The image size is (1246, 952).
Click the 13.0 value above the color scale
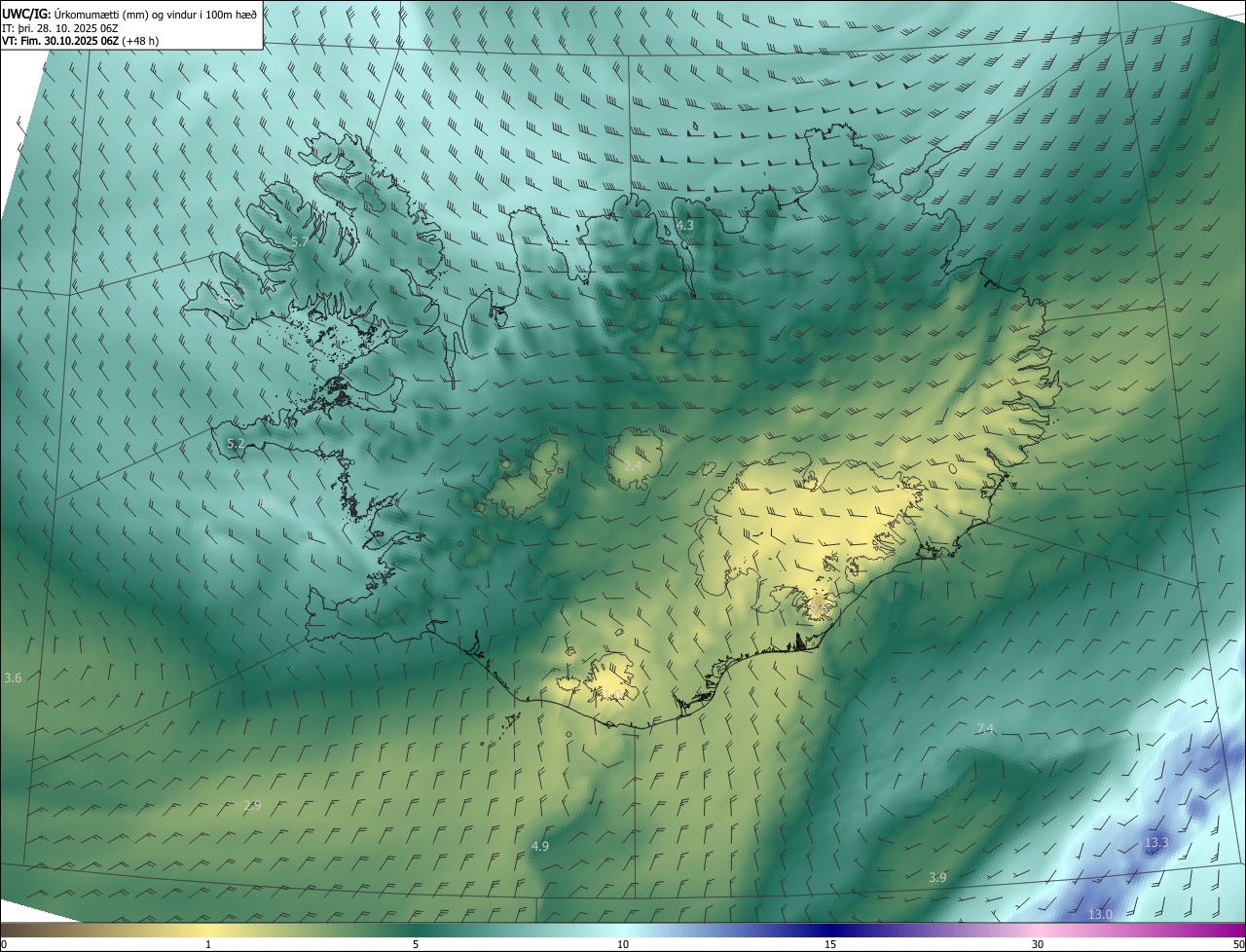click(1100, 915)
